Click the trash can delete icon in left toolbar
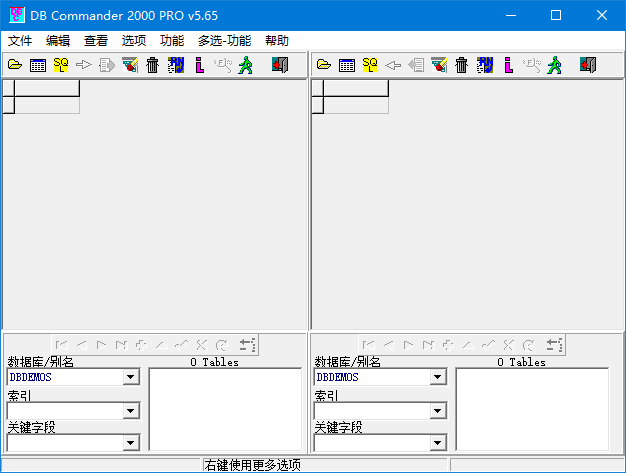Viewport: 626px width, 473px height. [153, 65]
